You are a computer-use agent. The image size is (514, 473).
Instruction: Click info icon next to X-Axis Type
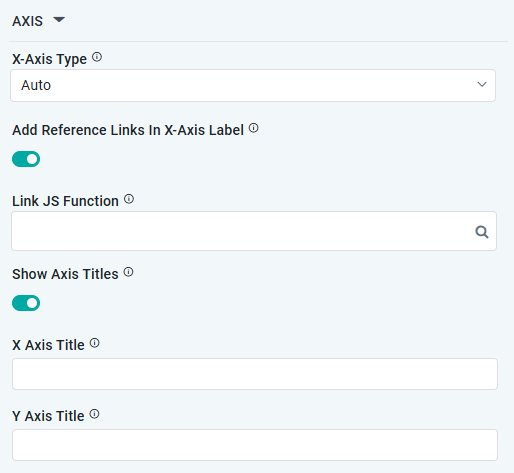pos(97,57)
